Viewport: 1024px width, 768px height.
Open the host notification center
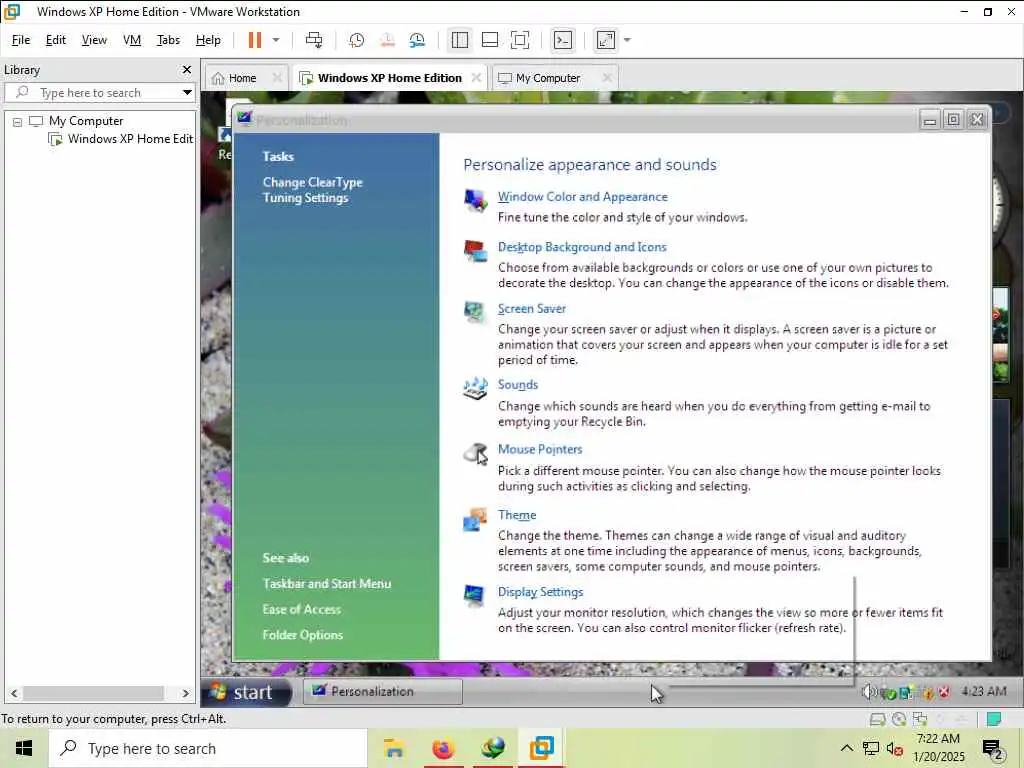click(993, 748)
